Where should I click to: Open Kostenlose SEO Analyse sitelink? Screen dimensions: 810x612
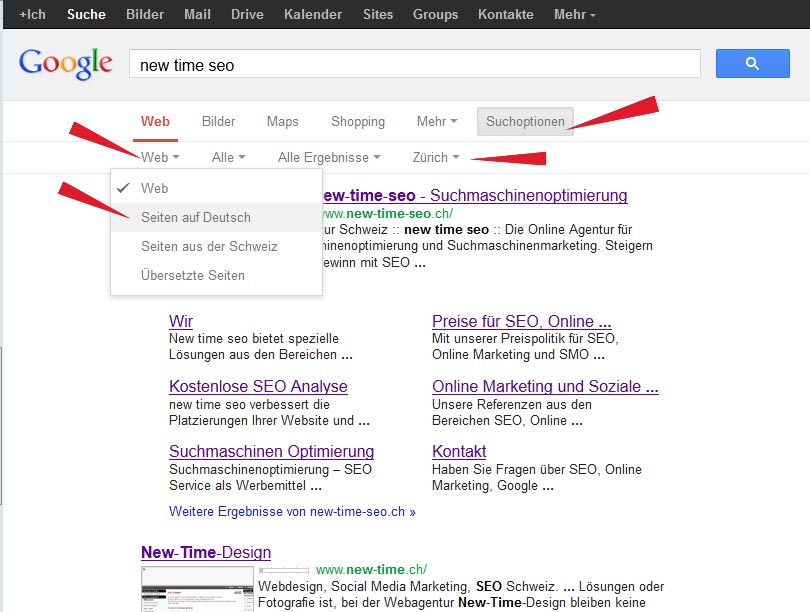point(258,386)
